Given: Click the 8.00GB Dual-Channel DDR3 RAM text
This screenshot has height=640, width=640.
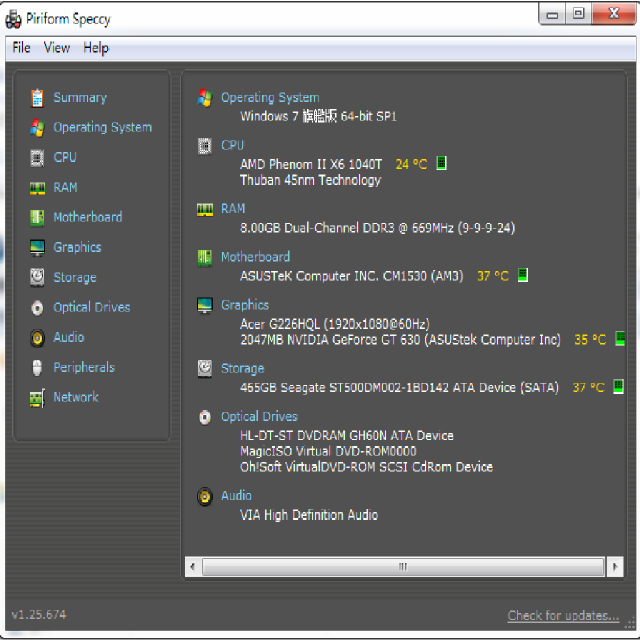Looking at the screenshot, I should coord(378,228).
